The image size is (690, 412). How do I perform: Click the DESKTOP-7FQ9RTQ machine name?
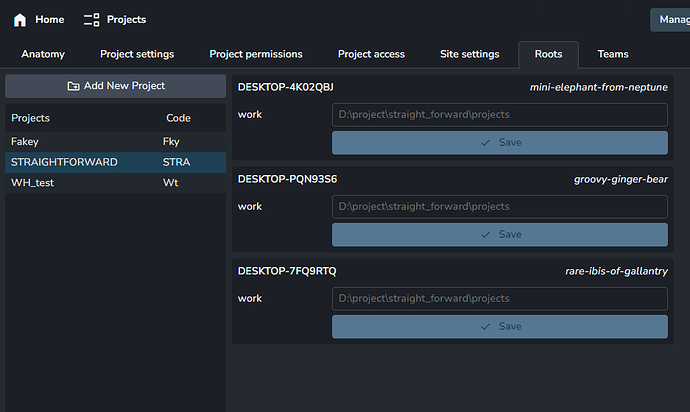click(x=287, y=271)
